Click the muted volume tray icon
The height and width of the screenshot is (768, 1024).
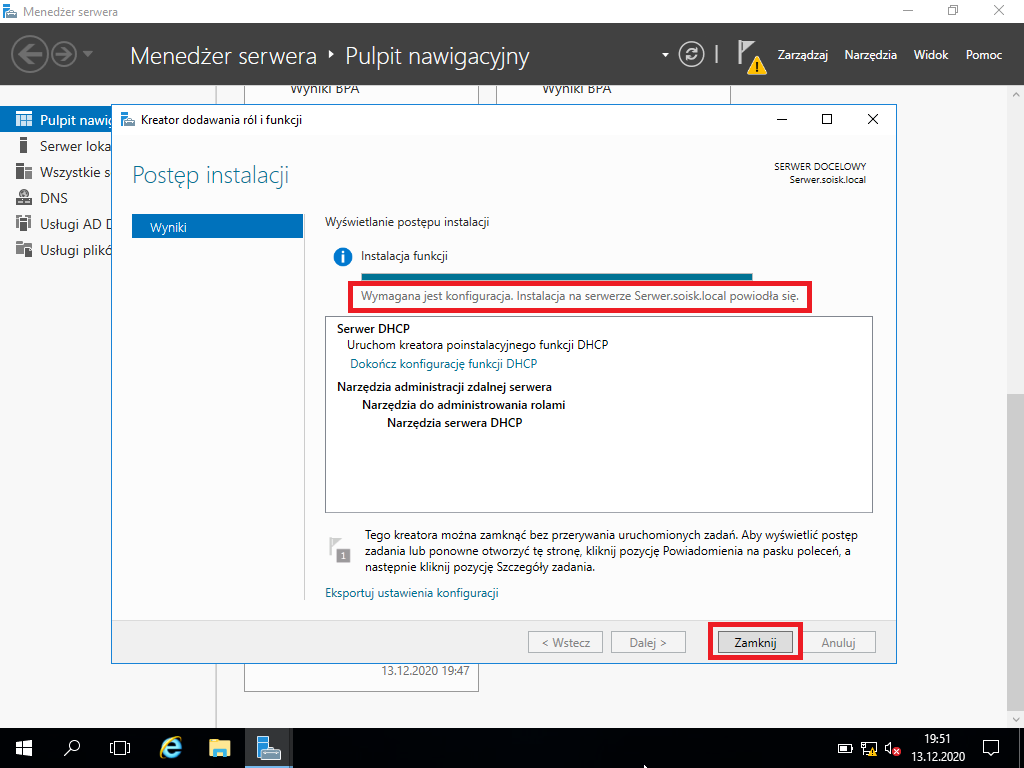892,748
